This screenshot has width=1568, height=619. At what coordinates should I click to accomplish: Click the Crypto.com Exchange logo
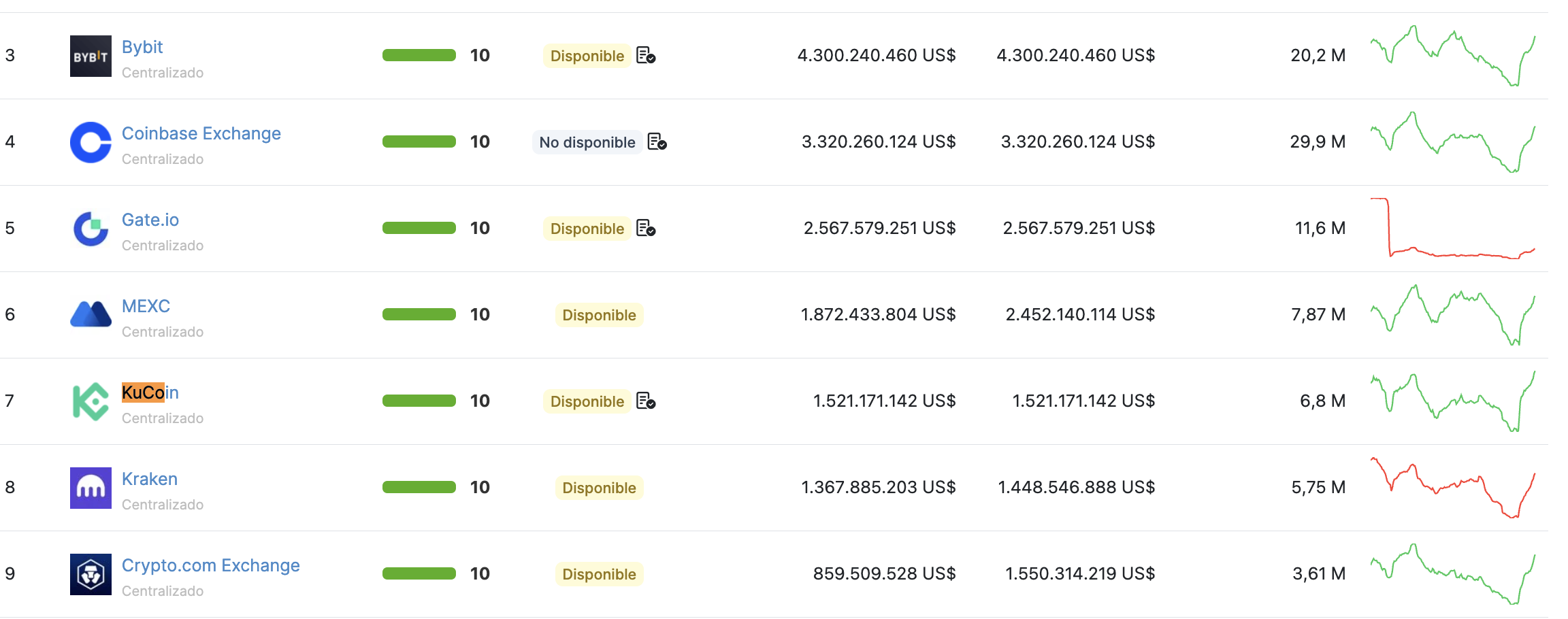point(91,574)
